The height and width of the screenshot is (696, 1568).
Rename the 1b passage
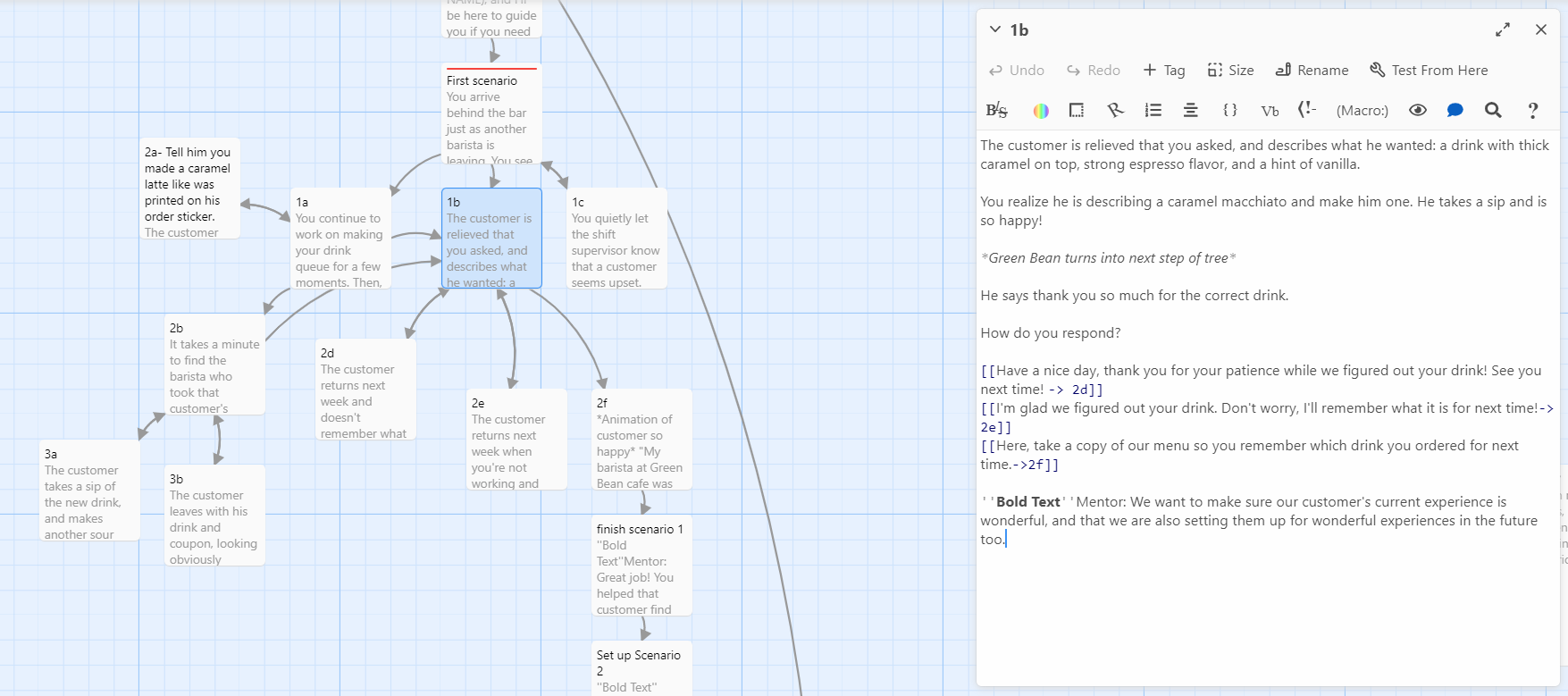point(1312,70)
